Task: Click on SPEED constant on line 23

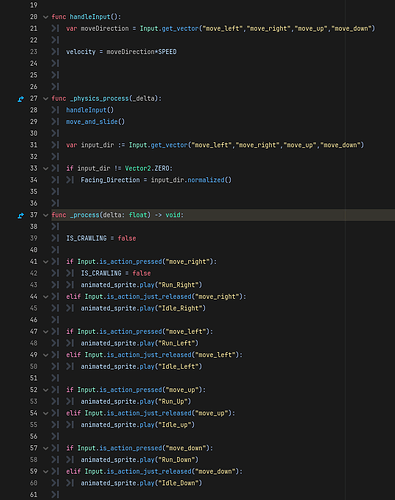Action: point(167,52)
